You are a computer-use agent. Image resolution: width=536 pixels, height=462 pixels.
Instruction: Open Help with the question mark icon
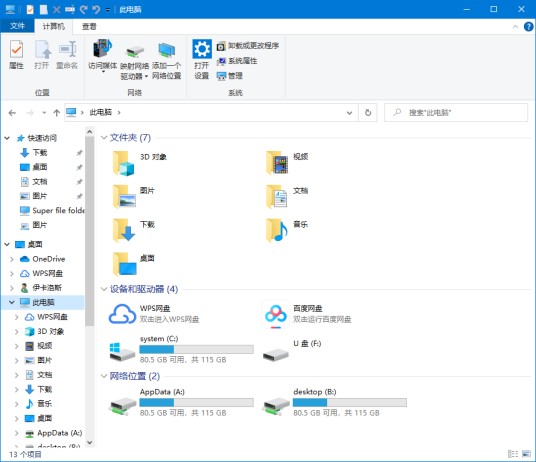point(528,26)
